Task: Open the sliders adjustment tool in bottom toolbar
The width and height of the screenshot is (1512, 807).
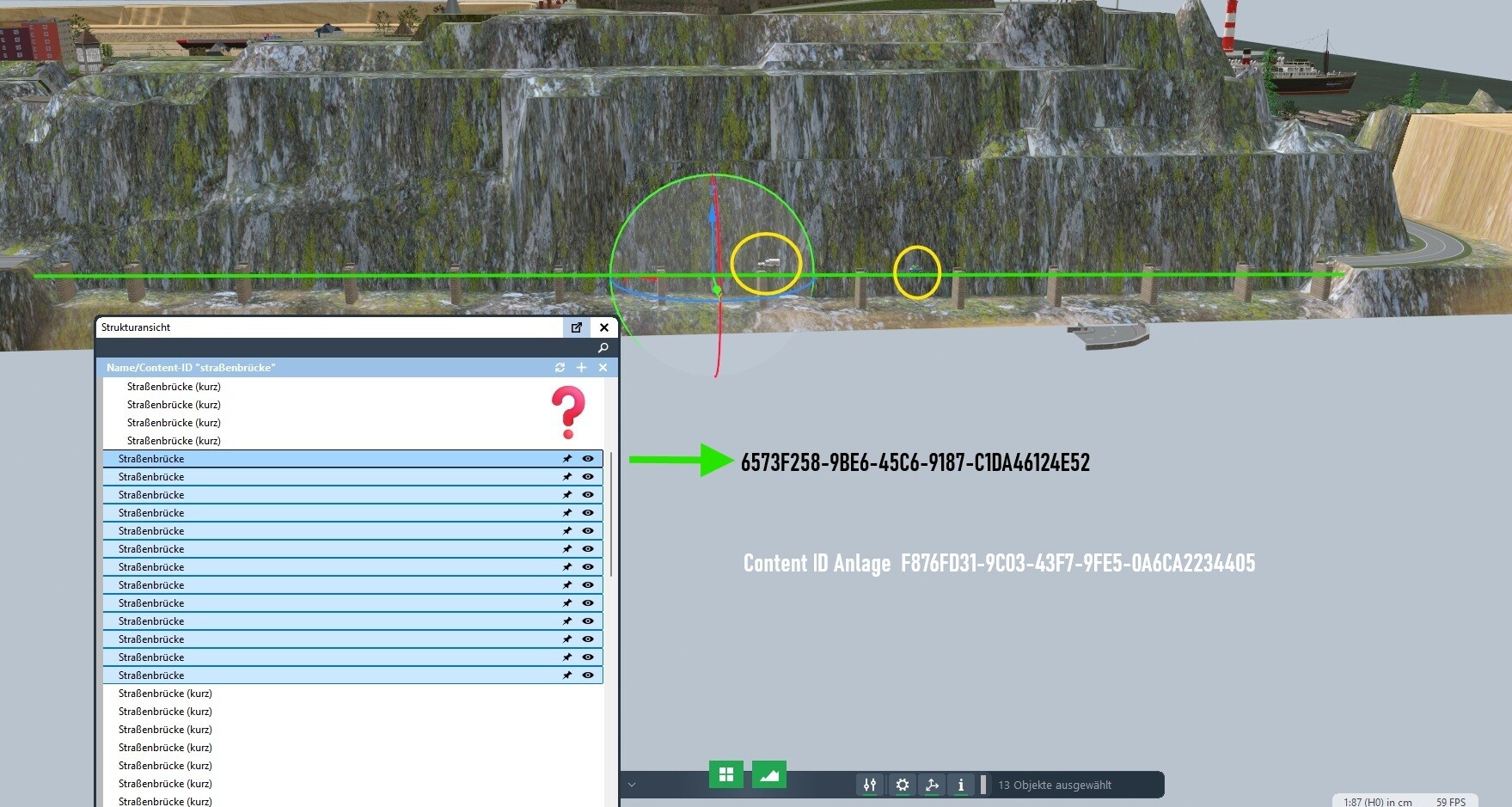Action: click(870, 785)
